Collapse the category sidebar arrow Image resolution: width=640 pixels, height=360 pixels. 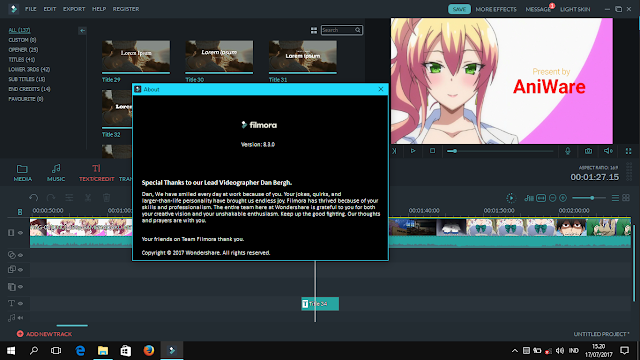(82, 31)
